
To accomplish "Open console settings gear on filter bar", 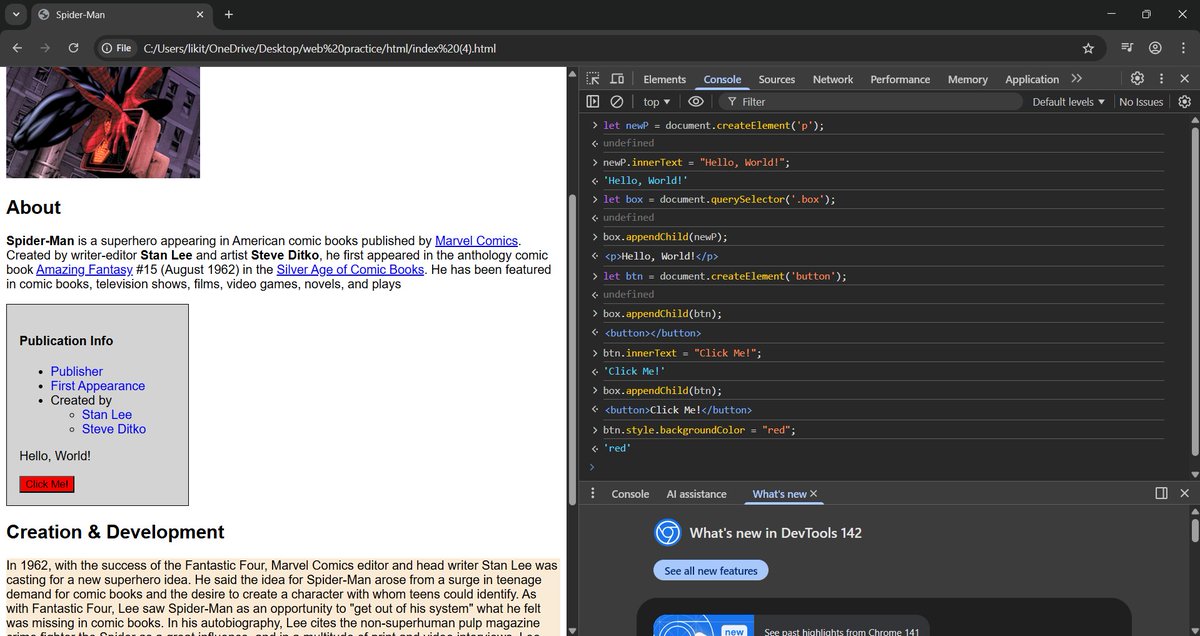I will click(1184, 101).
